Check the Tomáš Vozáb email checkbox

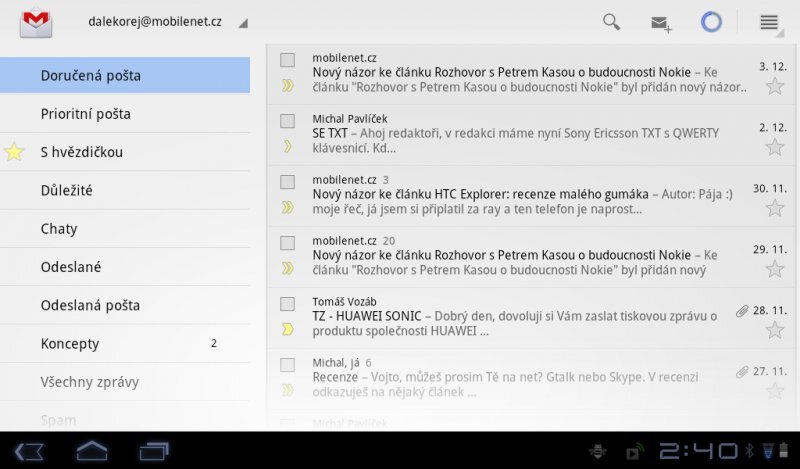pos(288,303)
